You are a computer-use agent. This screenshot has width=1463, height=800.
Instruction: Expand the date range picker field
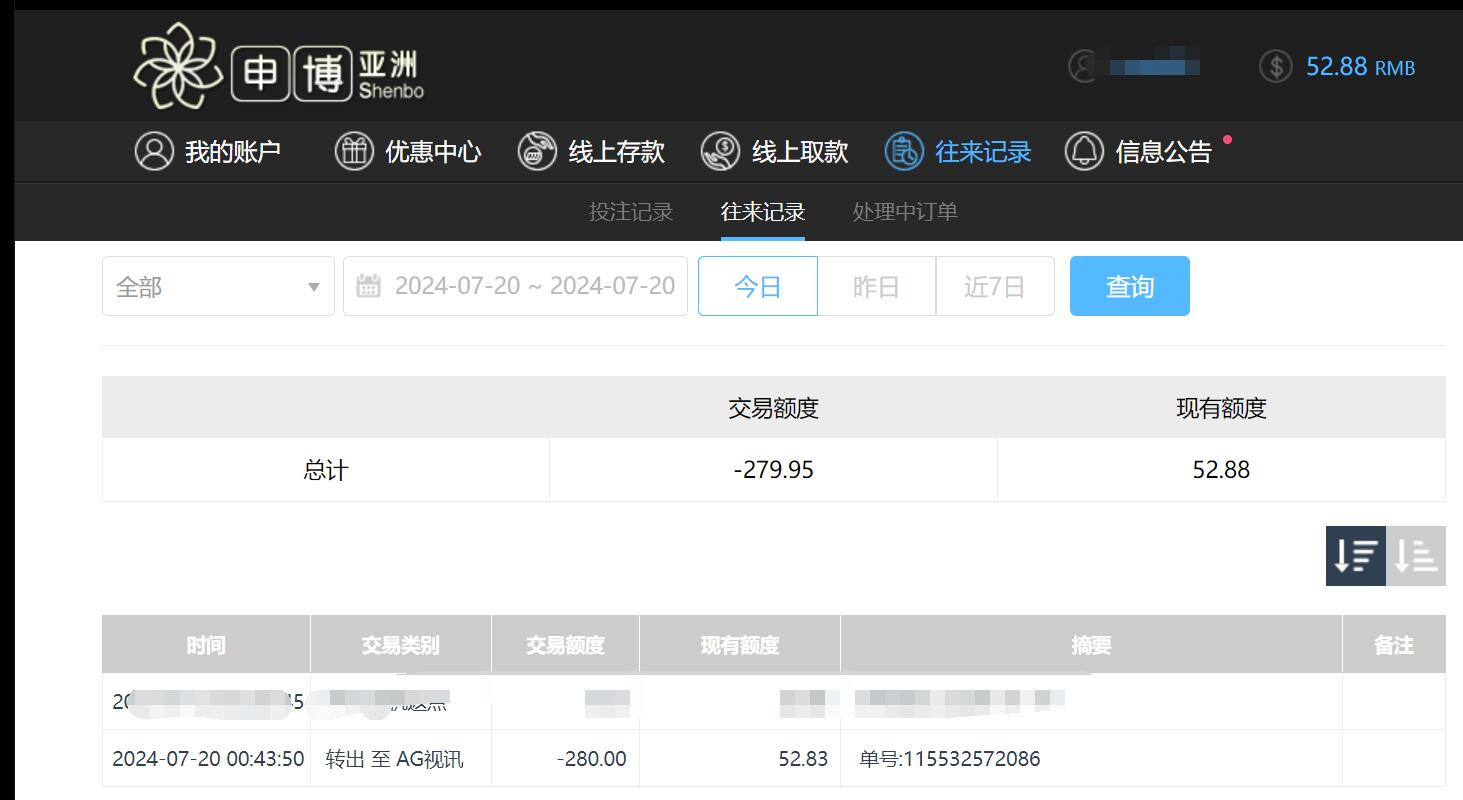(515, 285)
